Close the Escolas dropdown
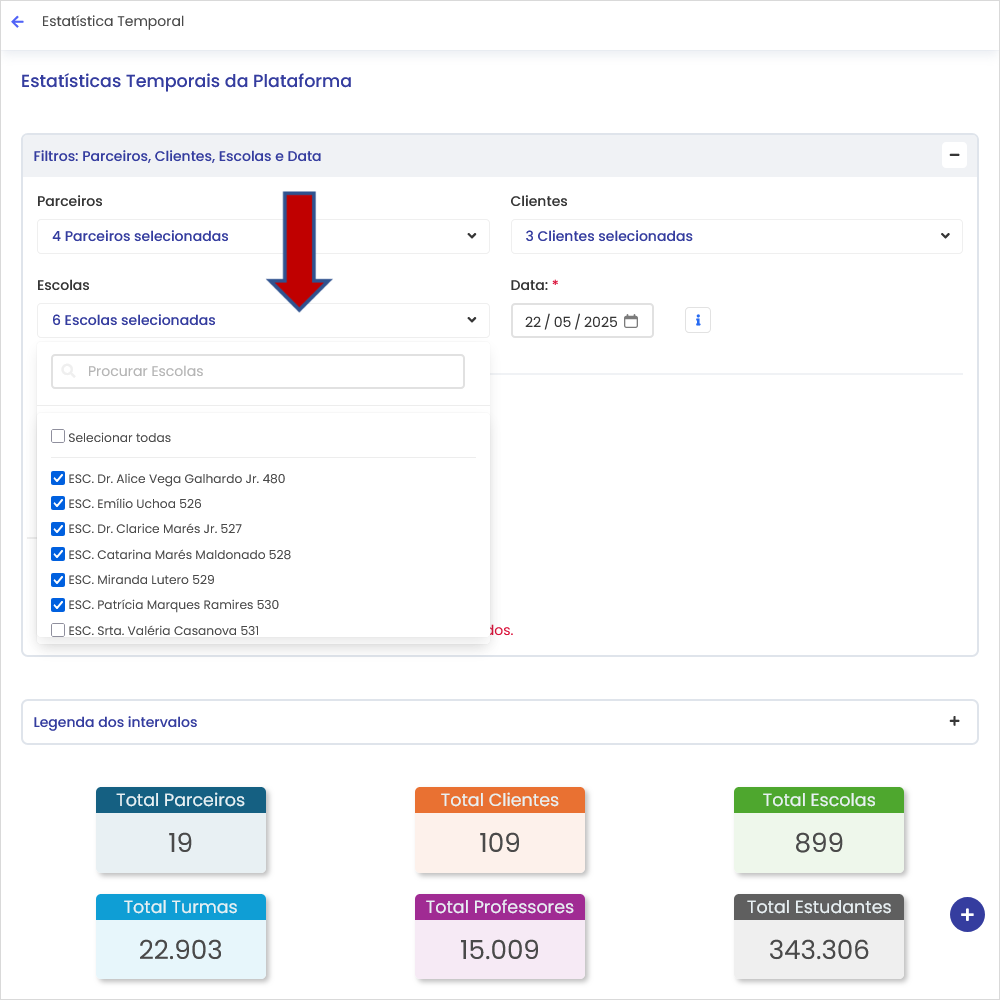The image size is (1000, 1000). (263, 320)
